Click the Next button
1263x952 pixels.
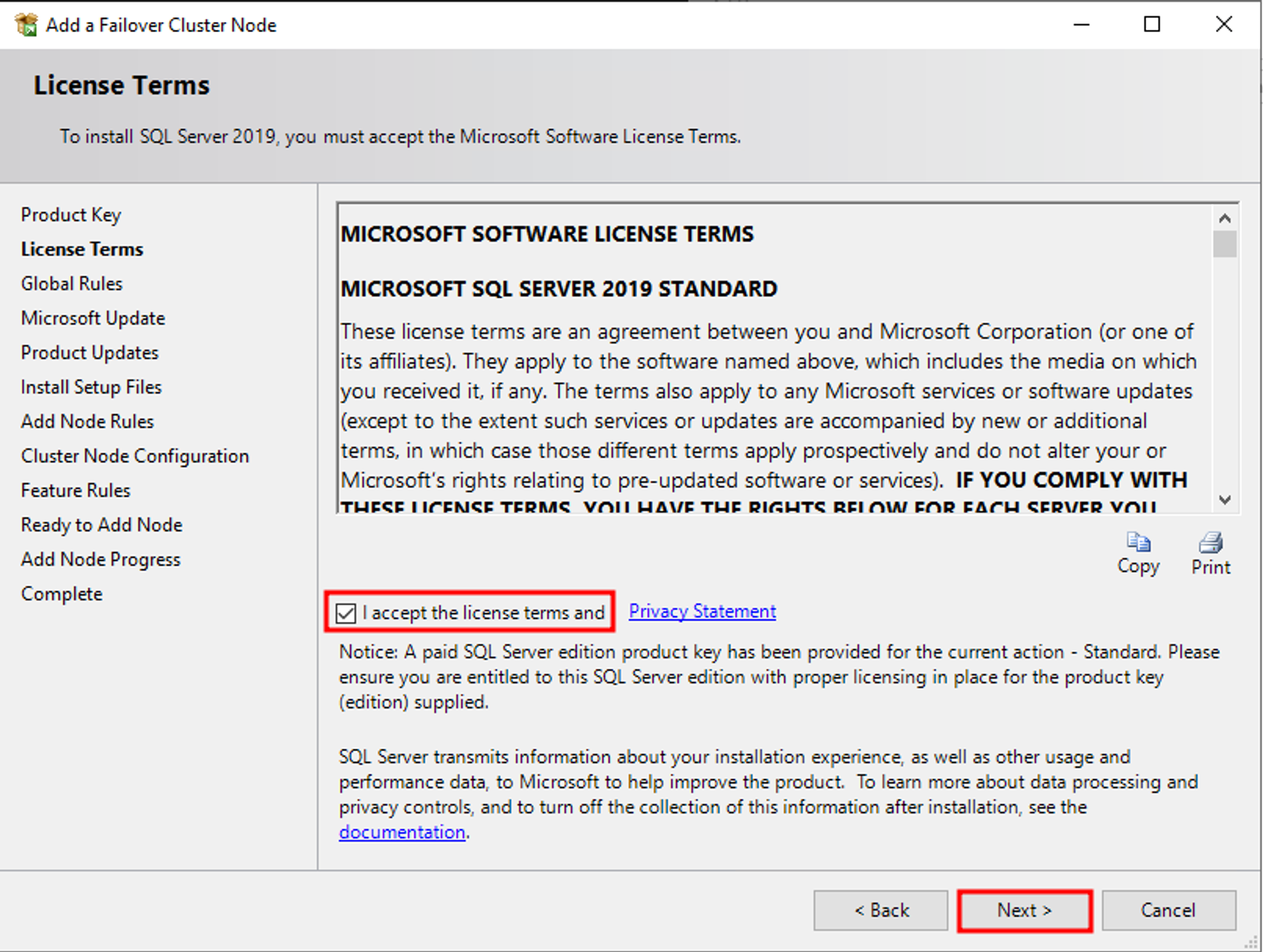click(1025, 910)
